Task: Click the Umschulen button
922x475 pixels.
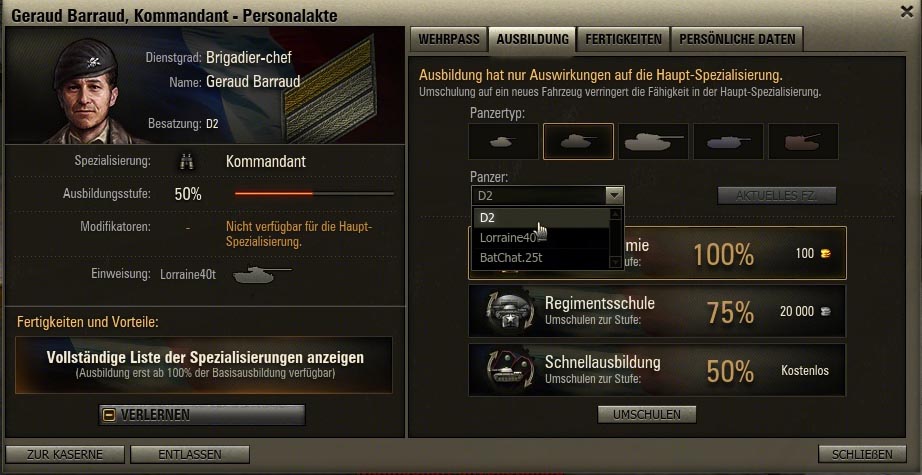Action: pos(647,414)
